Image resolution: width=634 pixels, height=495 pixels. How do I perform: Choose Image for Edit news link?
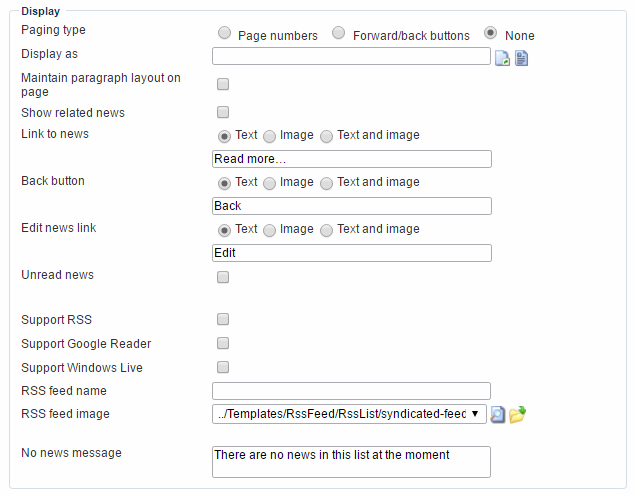point(270,230)
